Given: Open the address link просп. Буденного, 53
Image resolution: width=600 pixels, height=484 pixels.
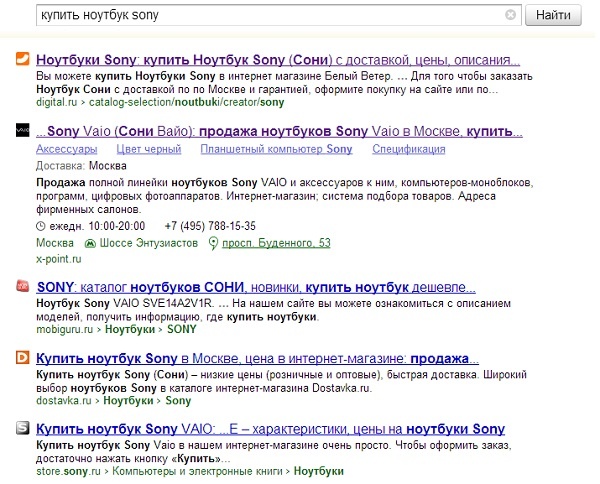Looking at the screenshot, I should point(276,243).
